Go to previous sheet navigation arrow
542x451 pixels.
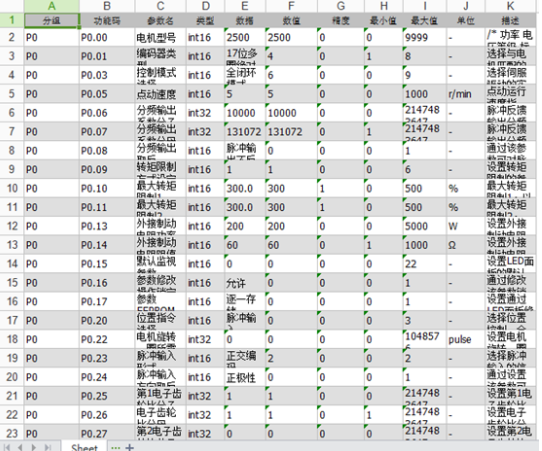(20, 447)
